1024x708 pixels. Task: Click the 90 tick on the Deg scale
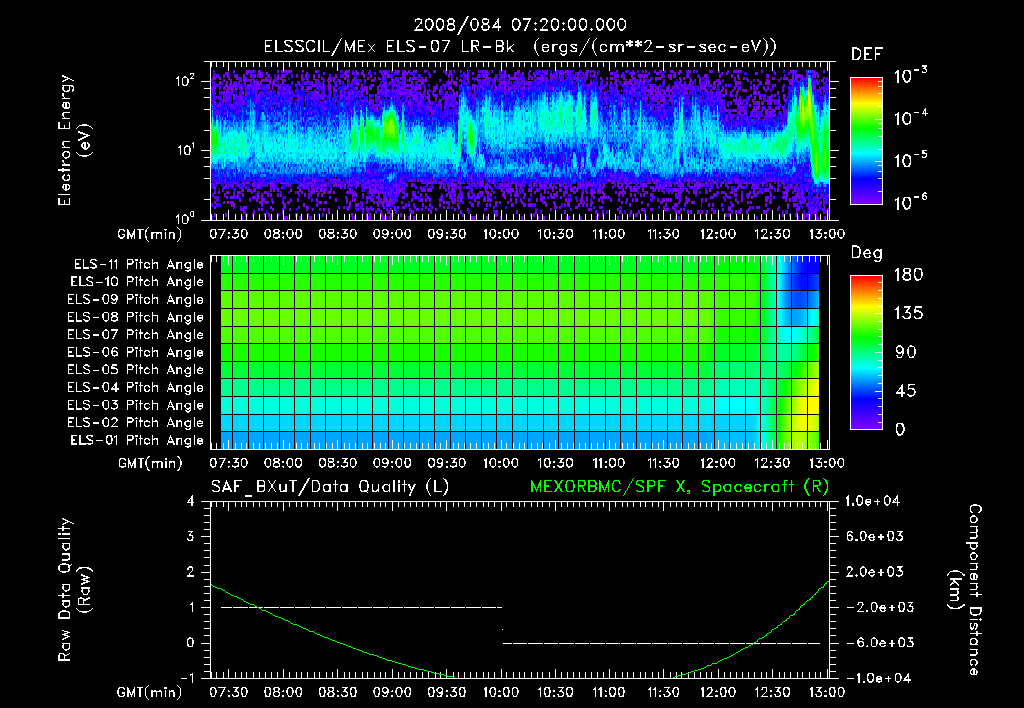click(906, 352)
